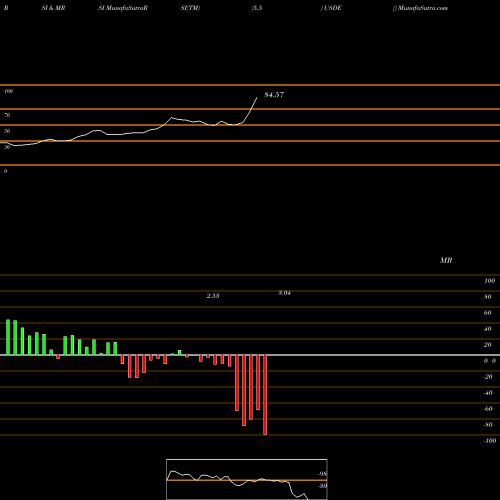Click the 30 level label on RSI axis
Screen dimensions: 500x500
coord(7,147)
